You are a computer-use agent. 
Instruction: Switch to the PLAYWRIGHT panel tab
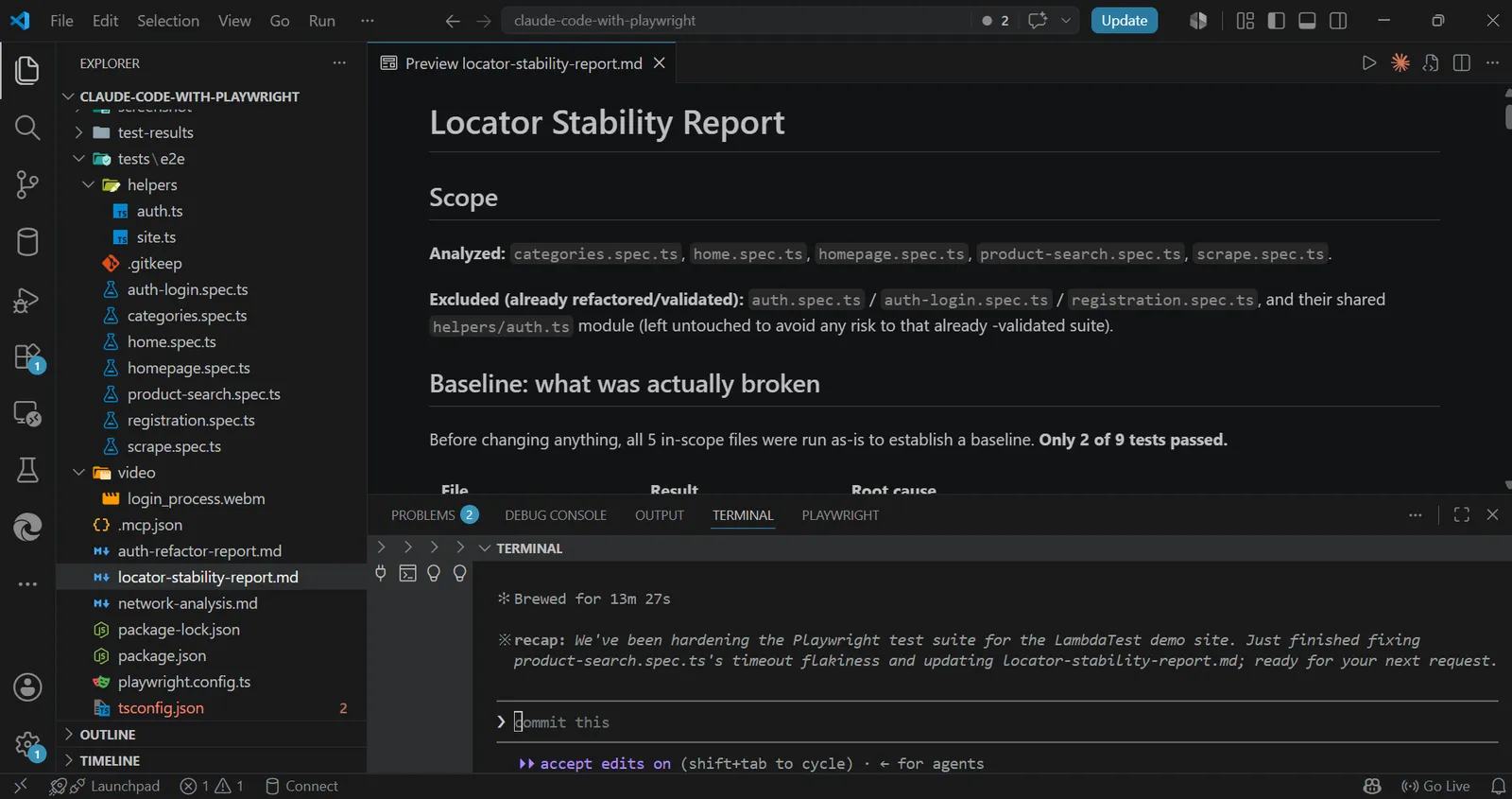point(840,514)
